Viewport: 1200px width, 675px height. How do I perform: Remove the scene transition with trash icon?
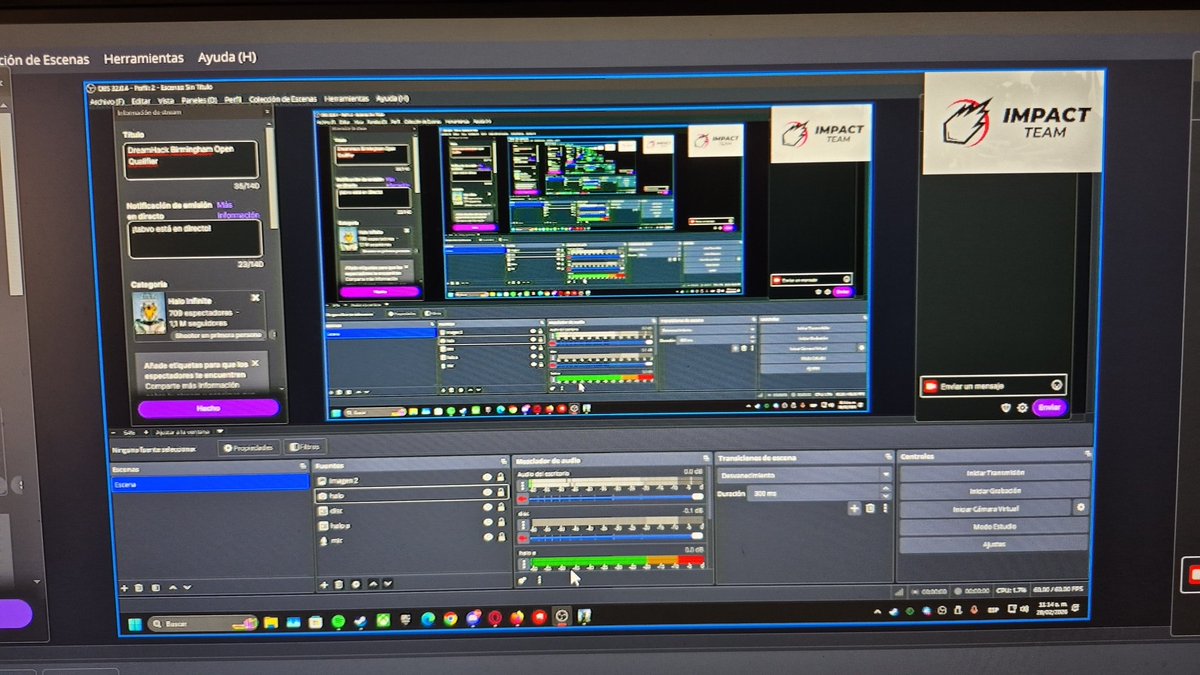(870, 509)
